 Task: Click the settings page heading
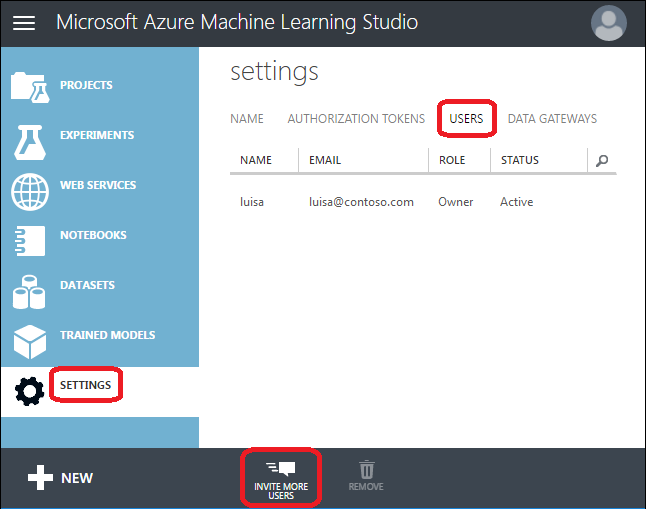274,72
